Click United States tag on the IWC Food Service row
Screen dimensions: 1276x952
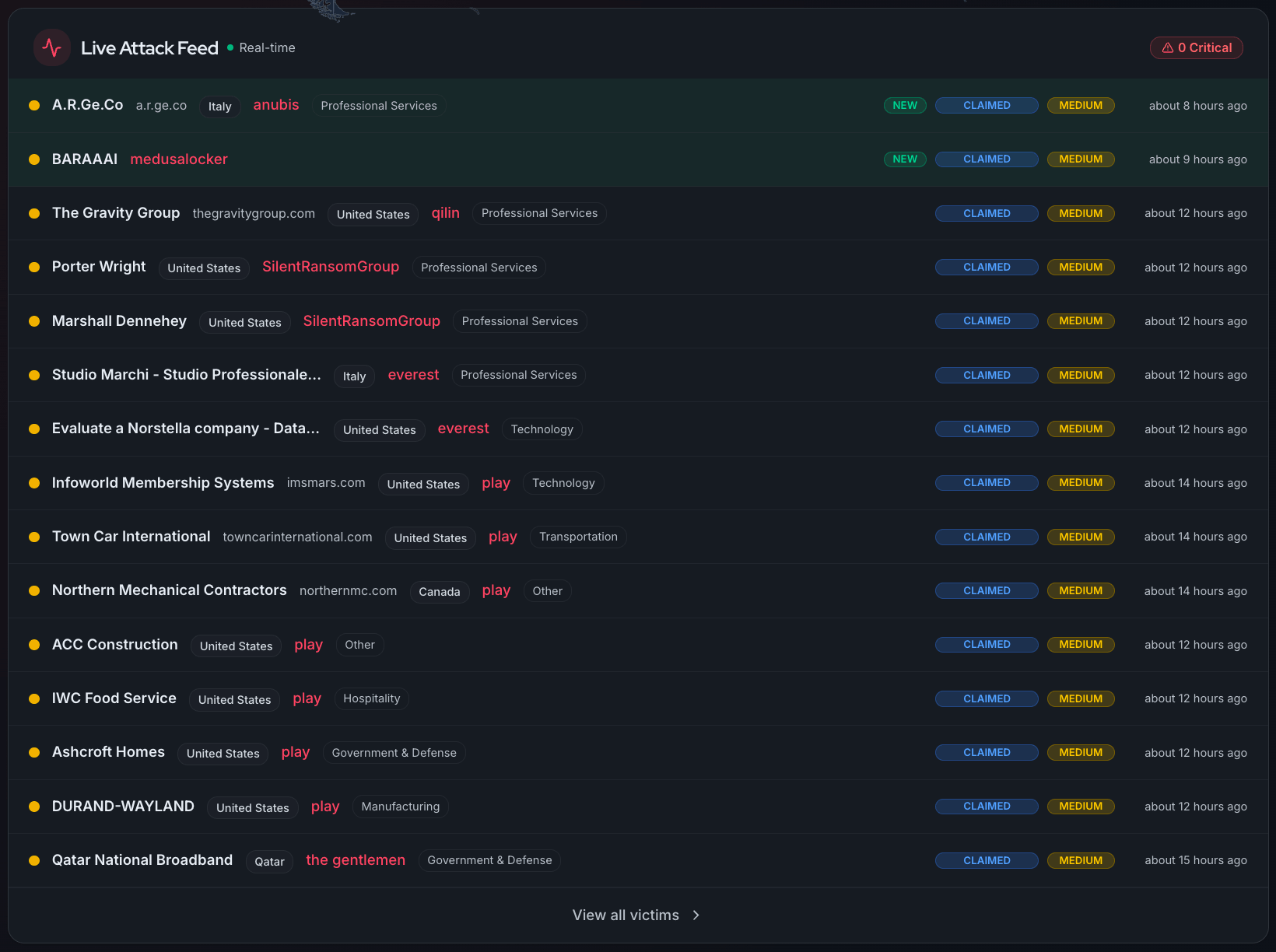pos(235,700)
